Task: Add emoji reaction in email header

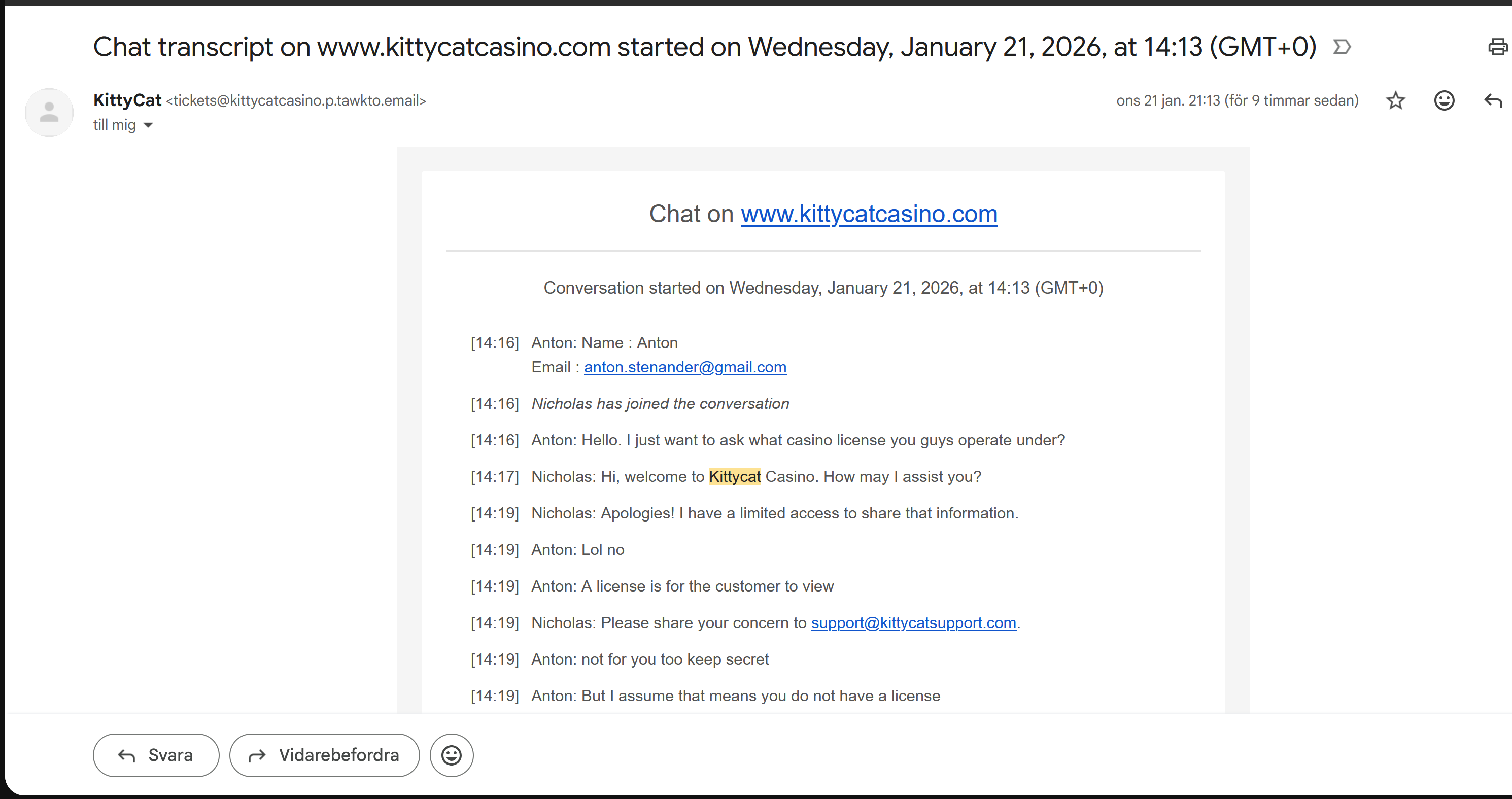Action: 1444,101
